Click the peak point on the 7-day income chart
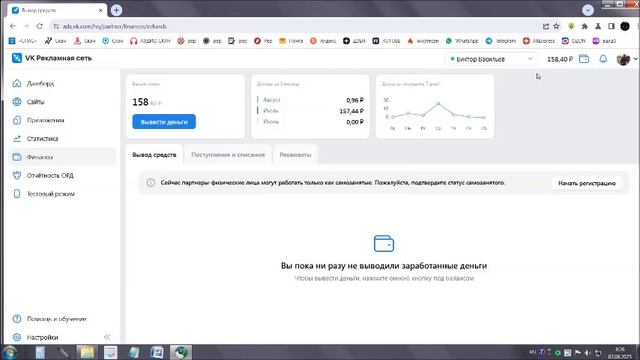This screenshot has width=640, height=360. click(438, 104)
